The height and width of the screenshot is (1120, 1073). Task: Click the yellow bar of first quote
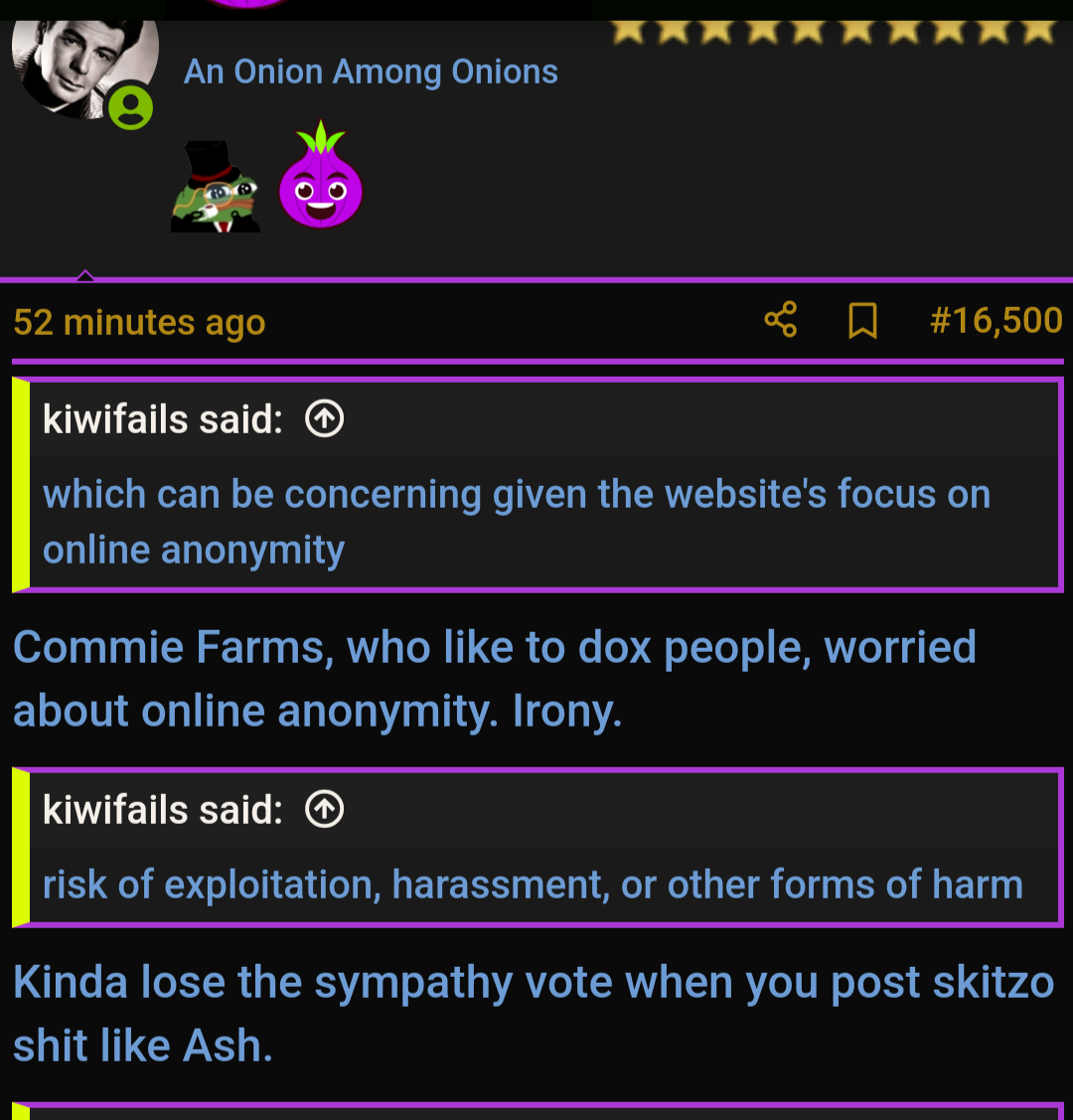click(21, 485)
